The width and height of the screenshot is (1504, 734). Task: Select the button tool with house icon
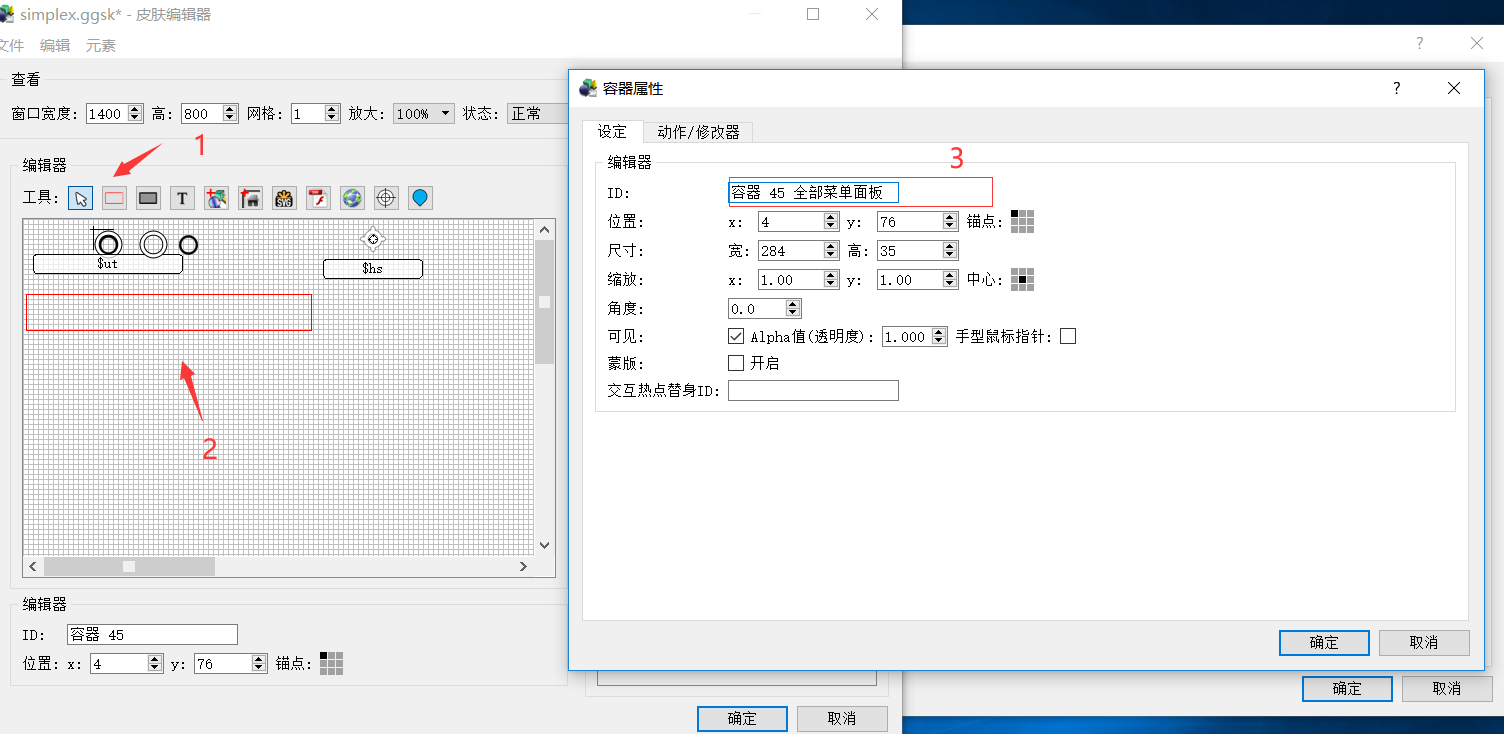(250, 198)
